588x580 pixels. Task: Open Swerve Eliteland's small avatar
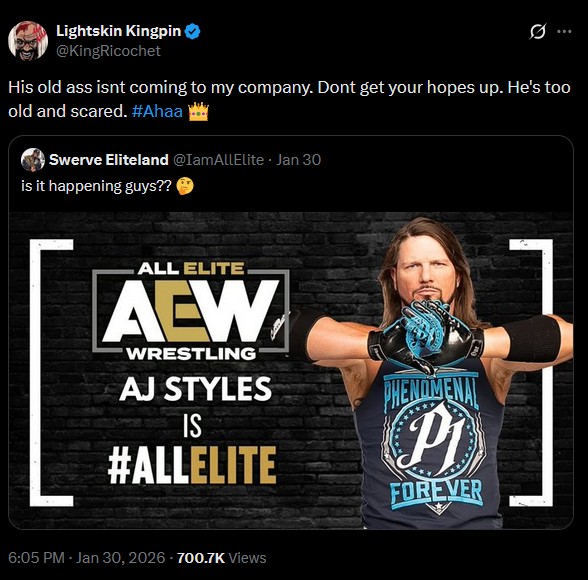(x=33, y=160)
